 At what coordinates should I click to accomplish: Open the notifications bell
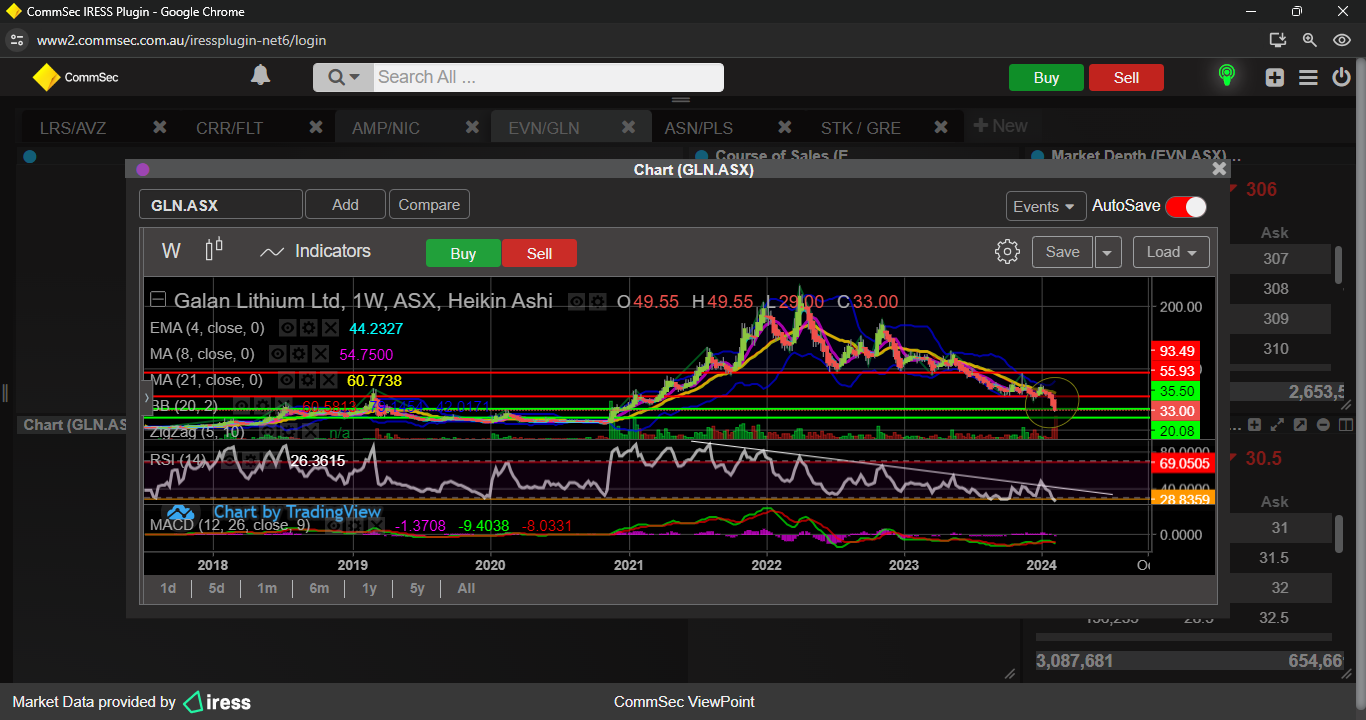point(260,76)
